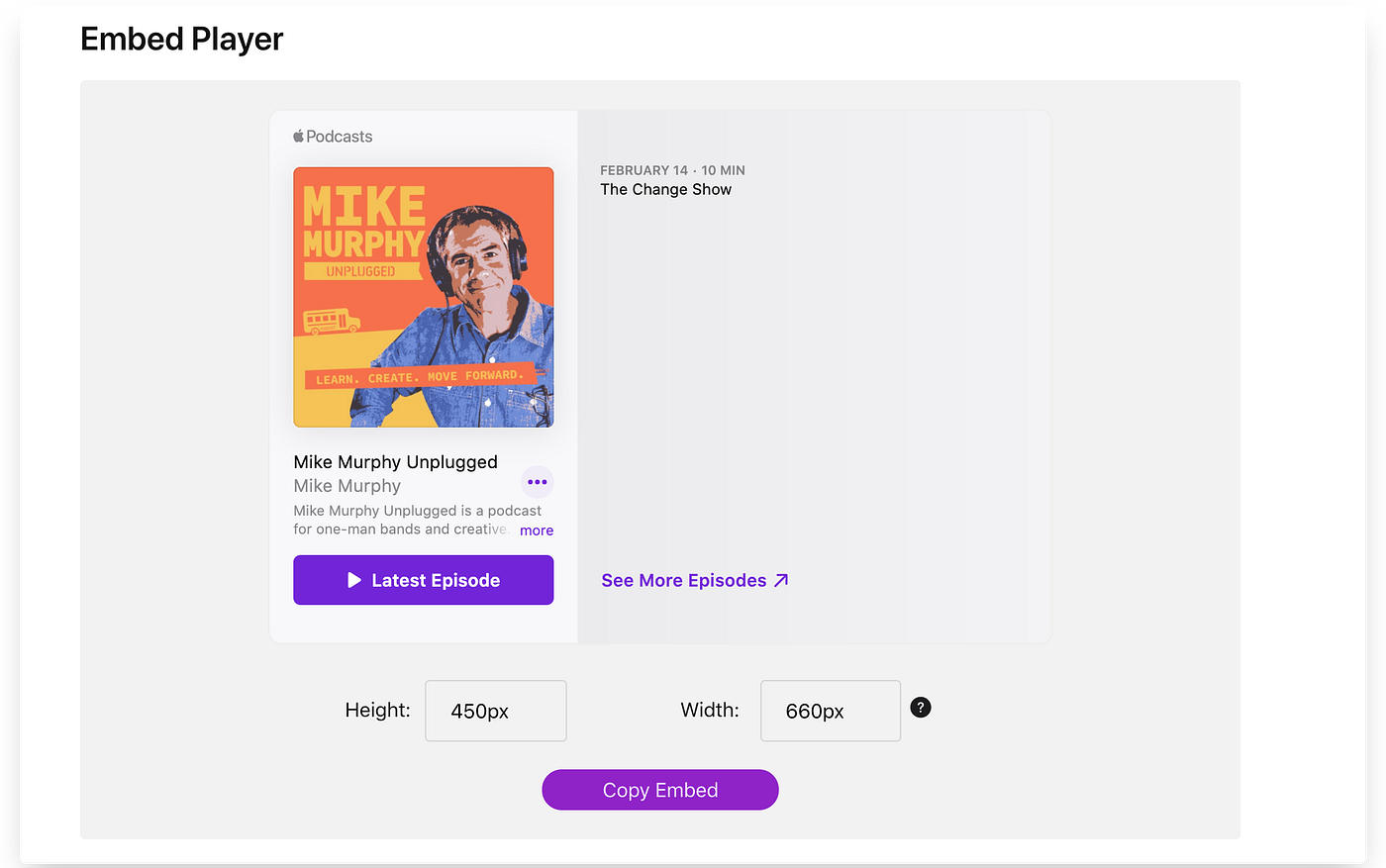Click the 'Height:' label
The width and height of the screenshot is (1386, 868).
(377, 710)
